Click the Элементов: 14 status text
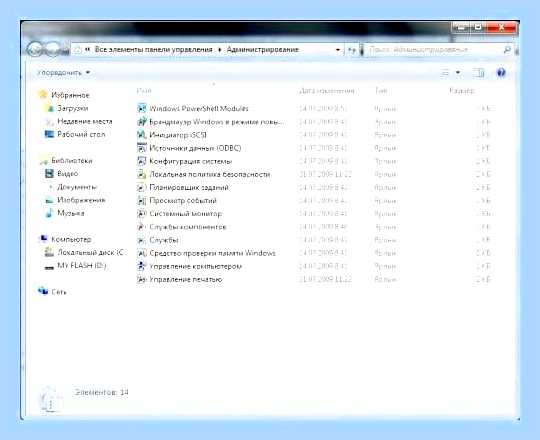The width and height of the screenshot is (540, 440). (x=102, y=392)
